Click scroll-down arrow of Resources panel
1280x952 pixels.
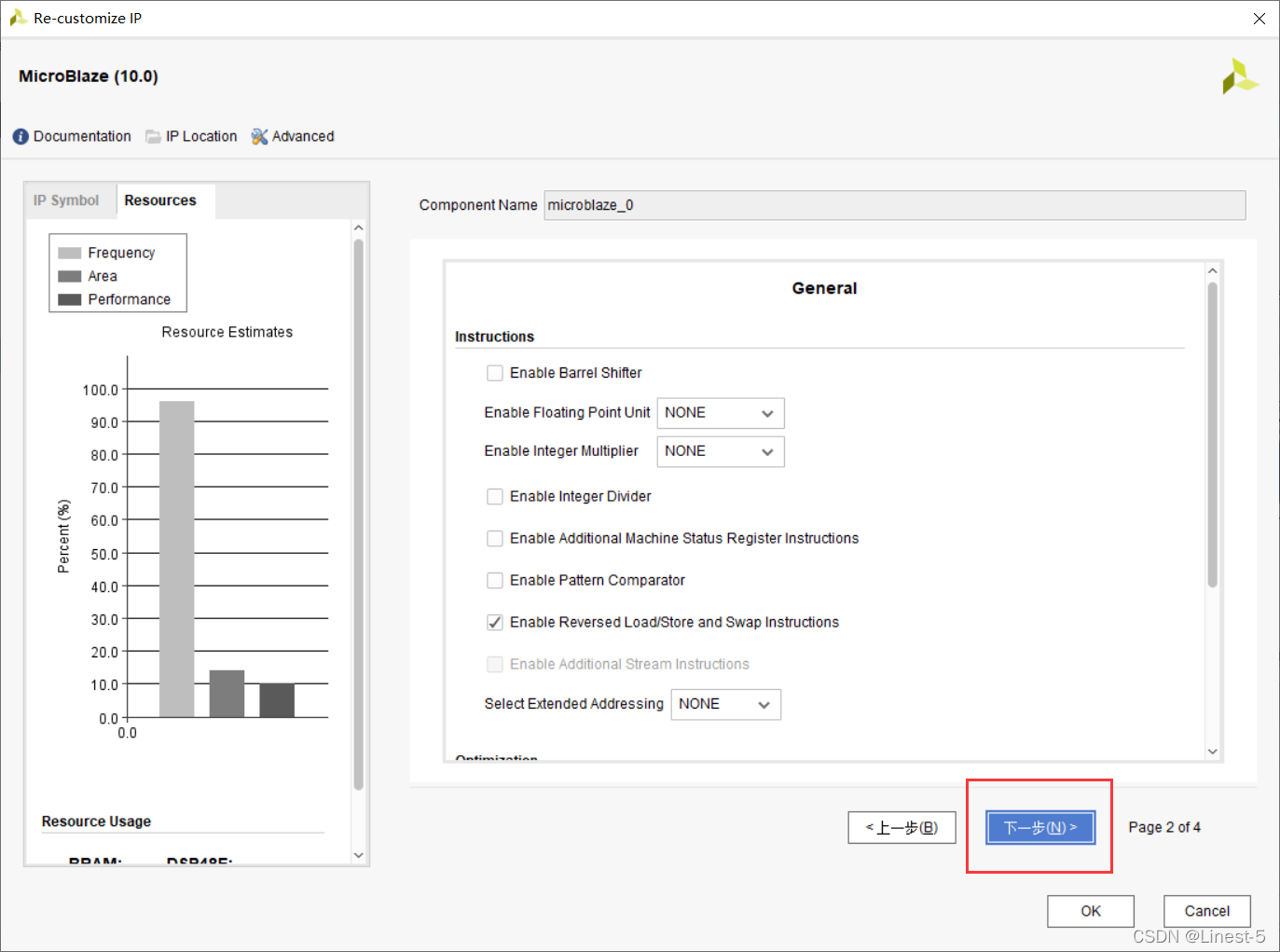[359, 855]
